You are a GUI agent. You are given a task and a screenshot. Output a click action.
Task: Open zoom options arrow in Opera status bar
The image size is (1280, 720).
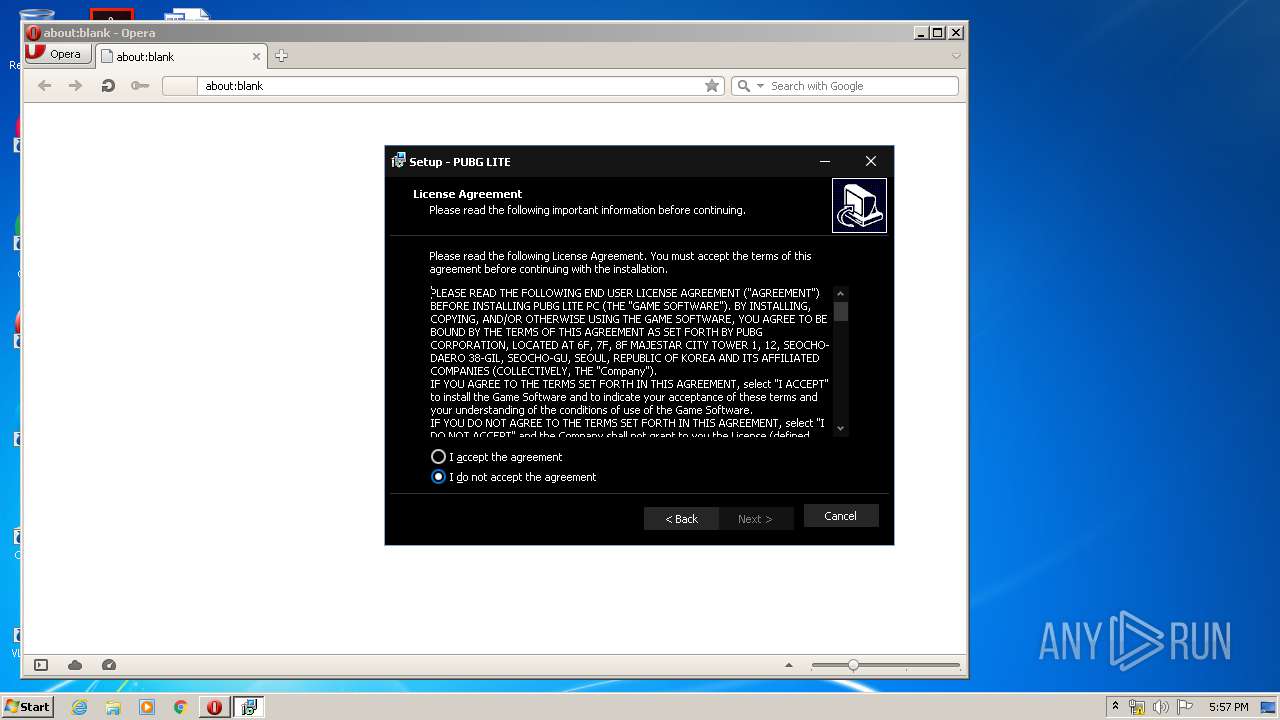[789, 665]
